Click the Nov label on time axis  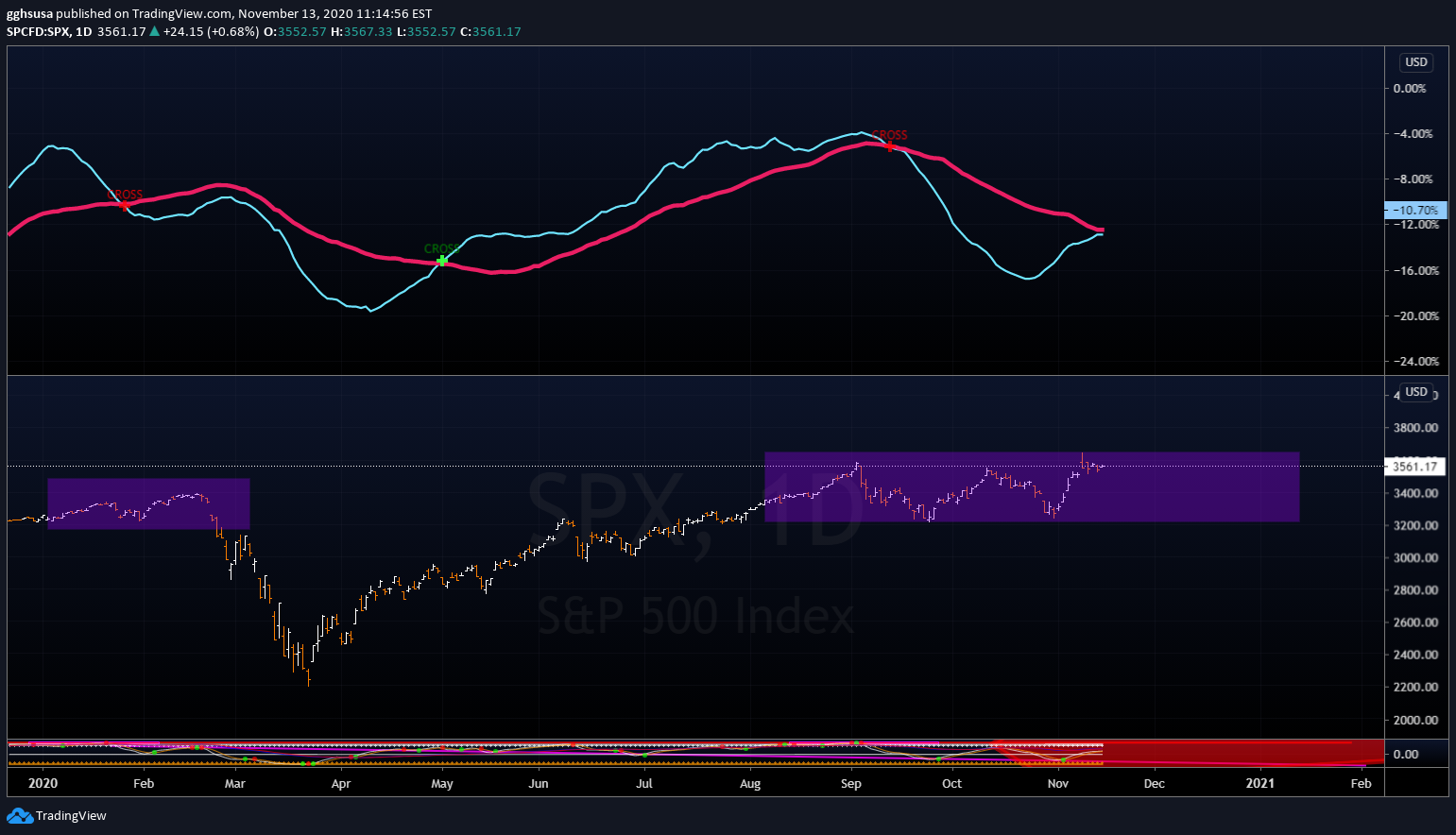(1058, 783)
